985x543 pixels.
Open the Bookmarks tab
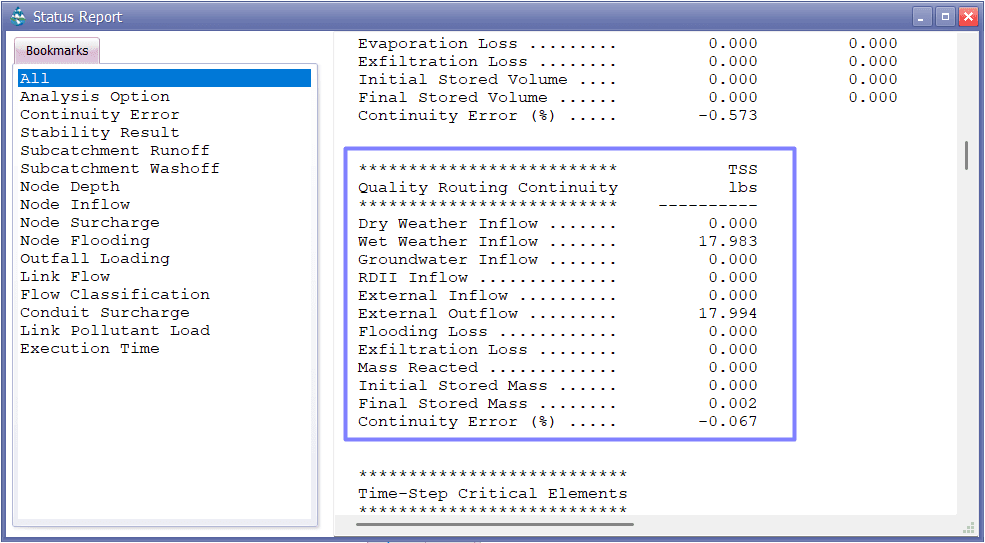57,50
